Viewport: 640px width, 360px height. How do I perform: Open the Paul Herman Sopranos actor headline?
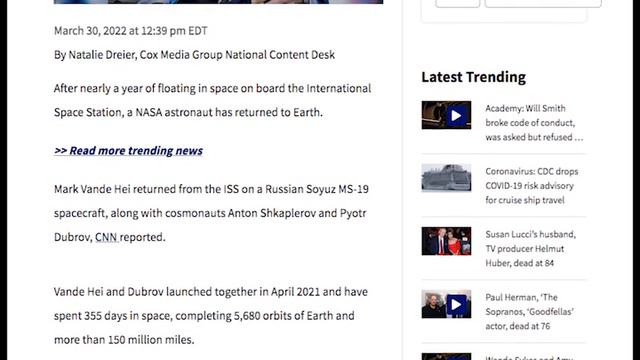tap(529, 311)
